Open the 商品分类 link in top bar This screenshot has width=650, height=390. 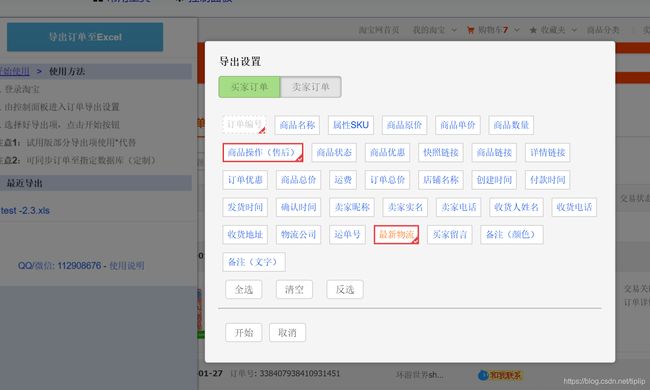603,30
